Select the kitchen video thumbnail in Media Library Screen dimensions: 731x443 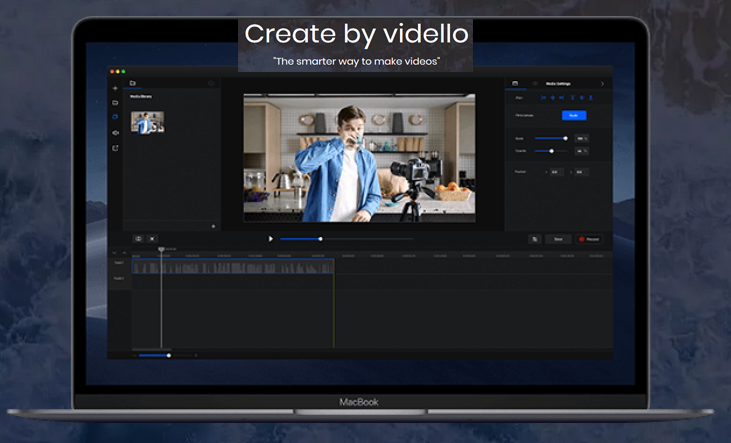(x=147, y=122)
